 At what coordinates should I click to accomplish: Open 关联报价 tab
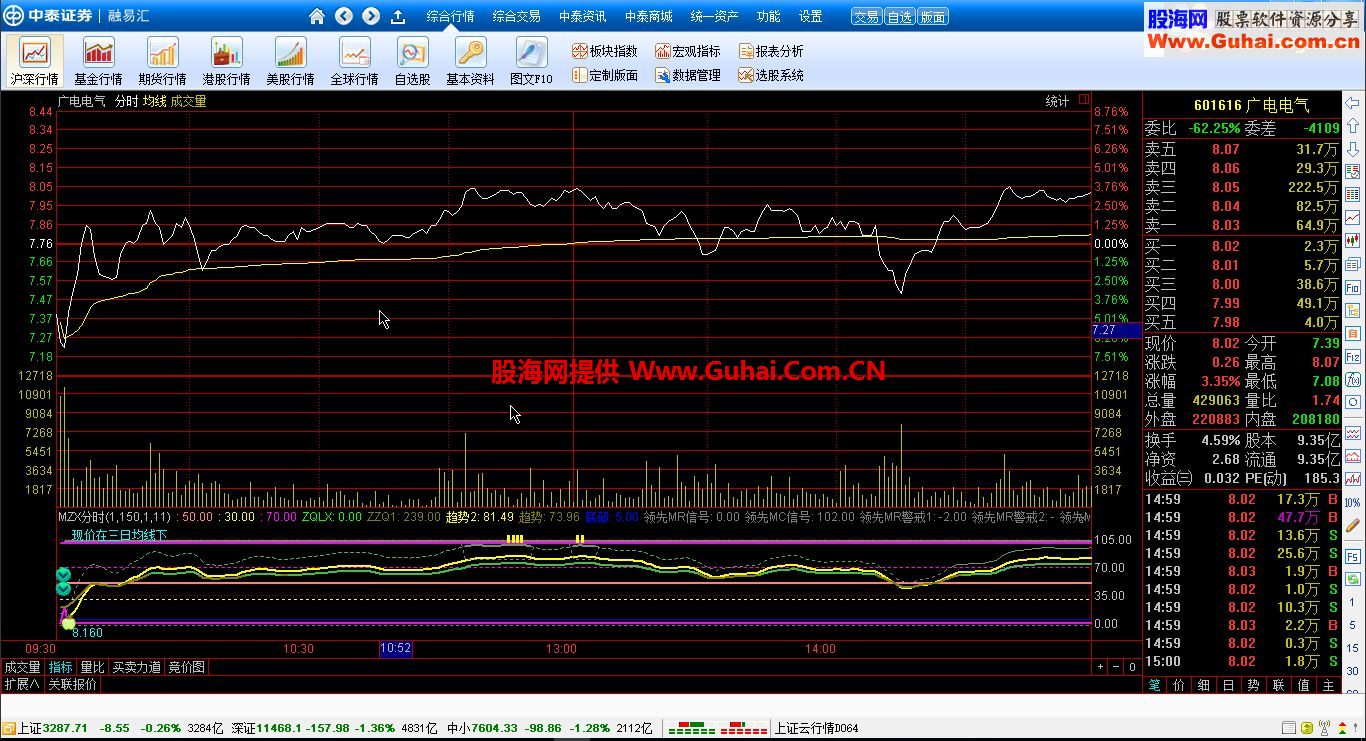pyautogui.click(x=73, y=684)
